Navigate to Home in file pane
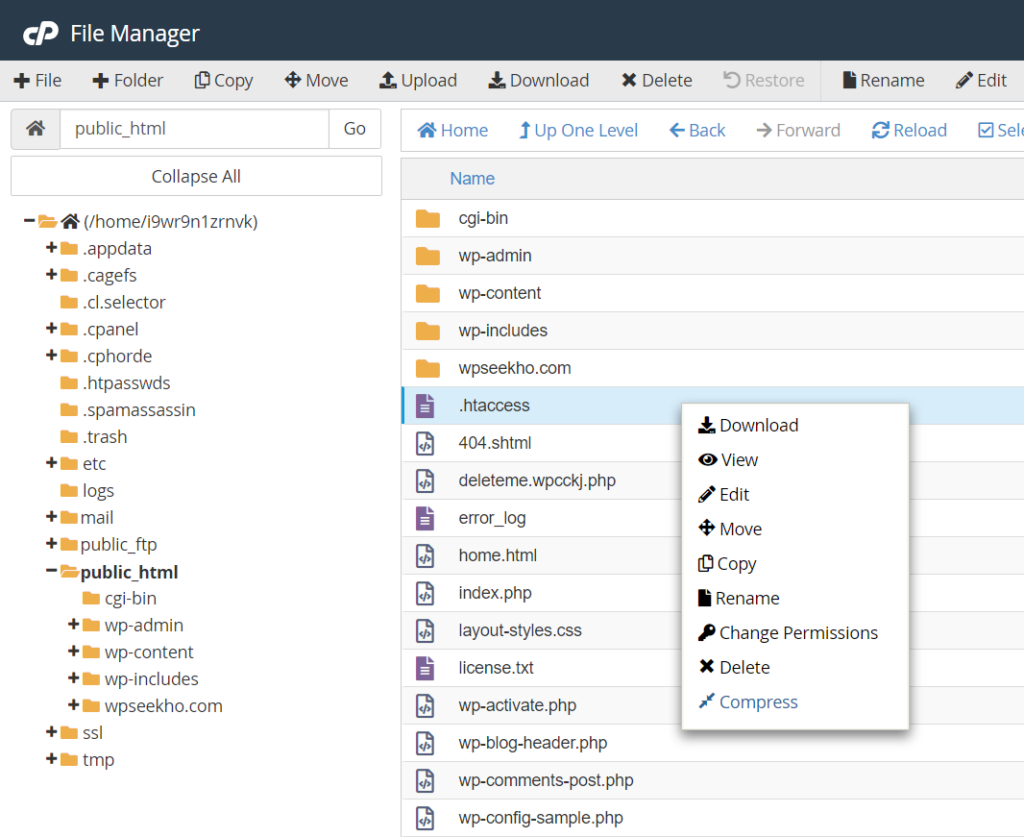1024x837 pixels. click(x=453, y=131)
